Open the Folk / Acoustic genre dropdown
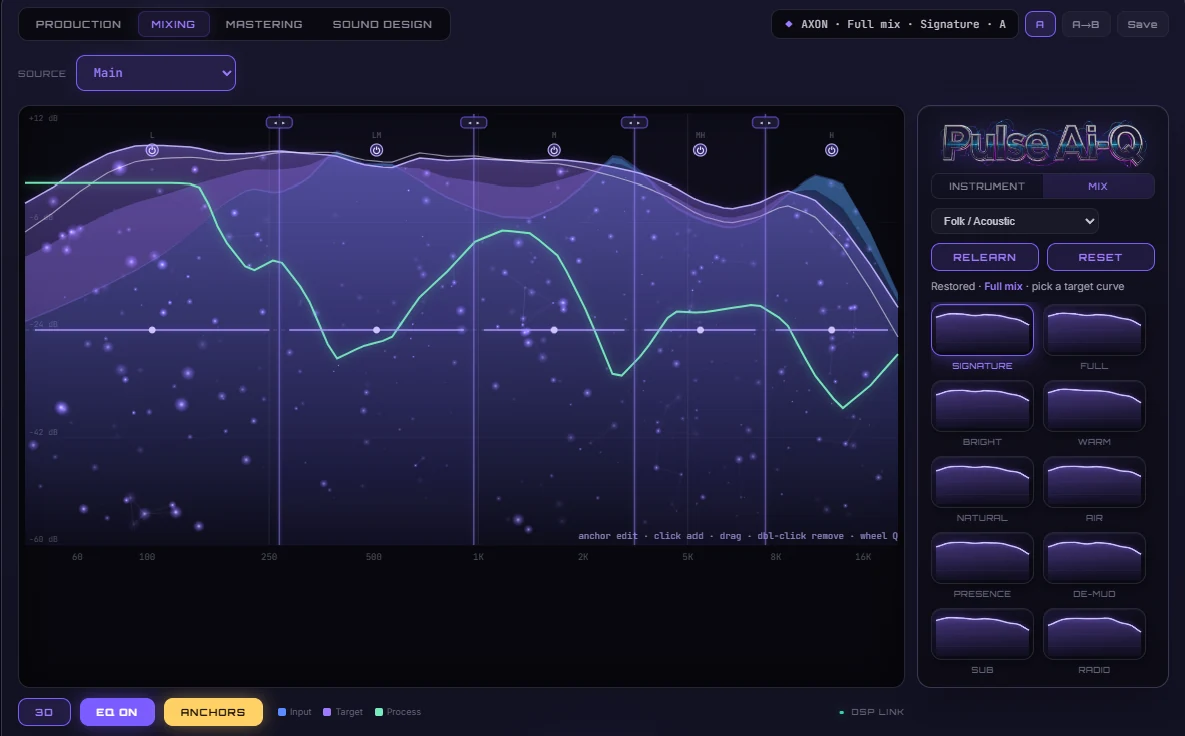1185x736 pixels. coord(1014,221)
